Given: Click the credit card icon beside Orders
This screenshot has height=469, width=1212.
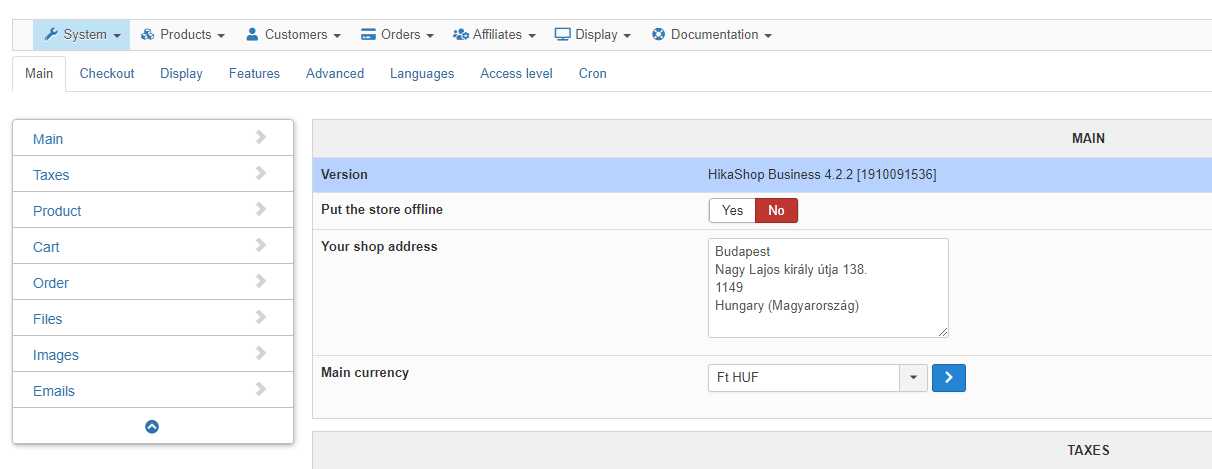Looking at the screenshot, I should point(368,34).
